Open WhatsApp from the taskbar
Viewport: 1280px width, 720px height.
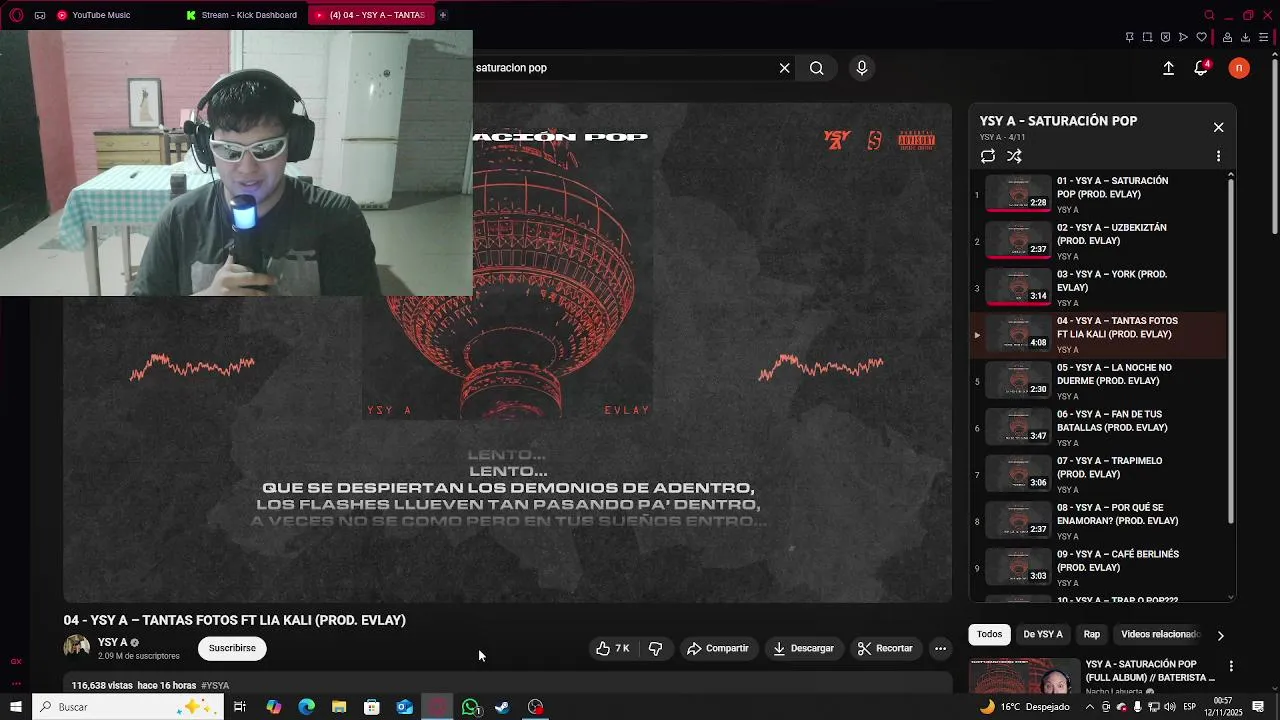click(x=470, y=707)
